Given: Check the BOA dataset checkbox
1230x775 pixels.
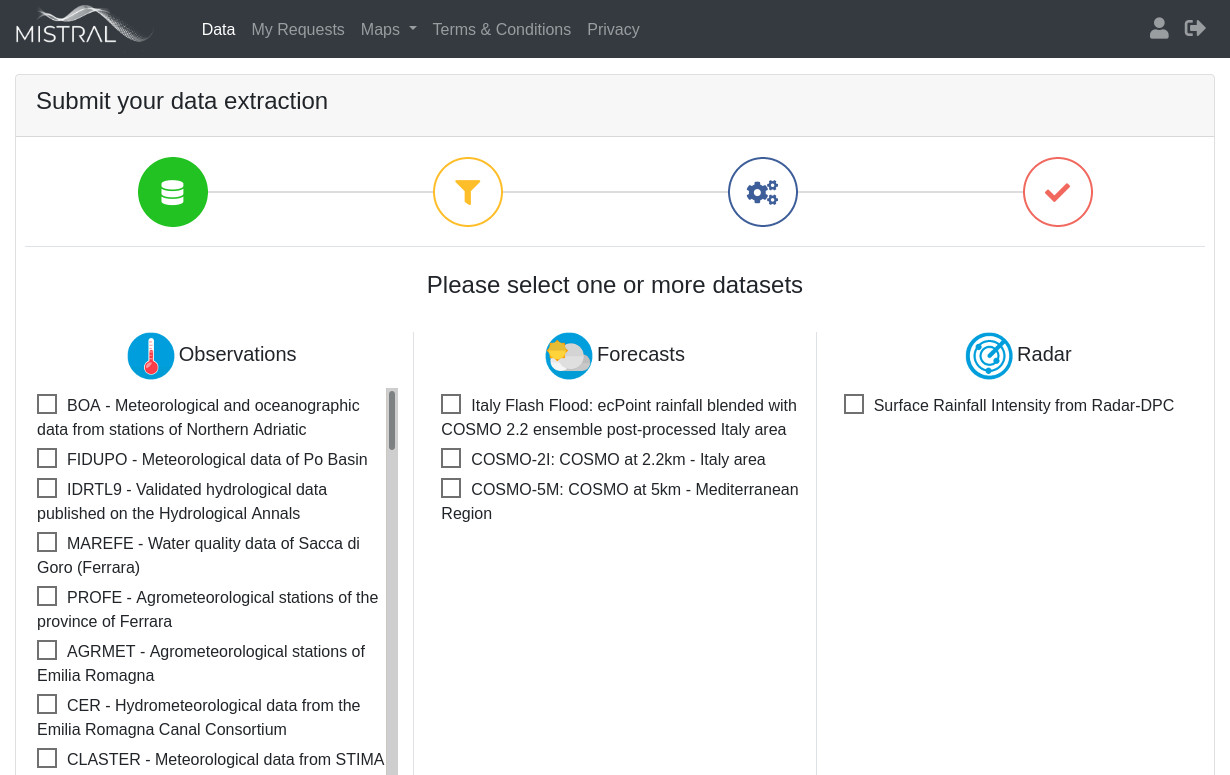Looking at the screenshot, I should [x=47, y=404].
